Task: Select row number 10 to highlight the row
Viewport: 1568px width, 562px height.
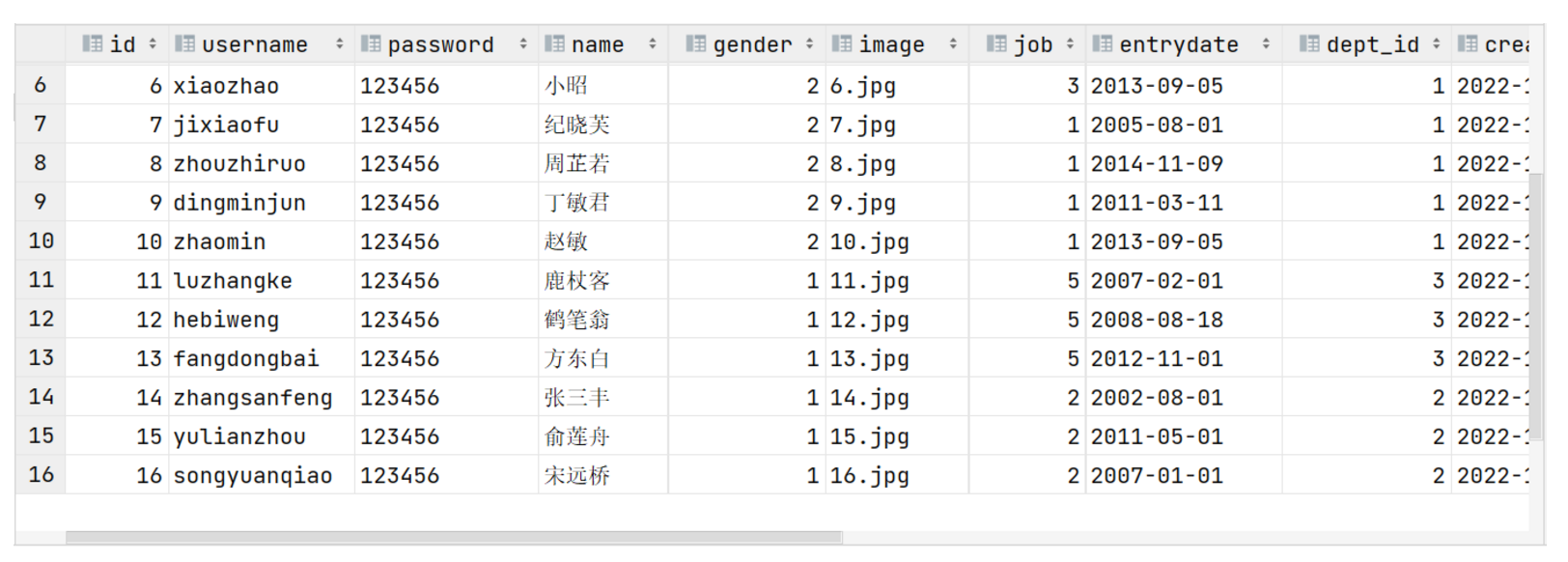Action: pyautogui.click(x=39, y=241)
